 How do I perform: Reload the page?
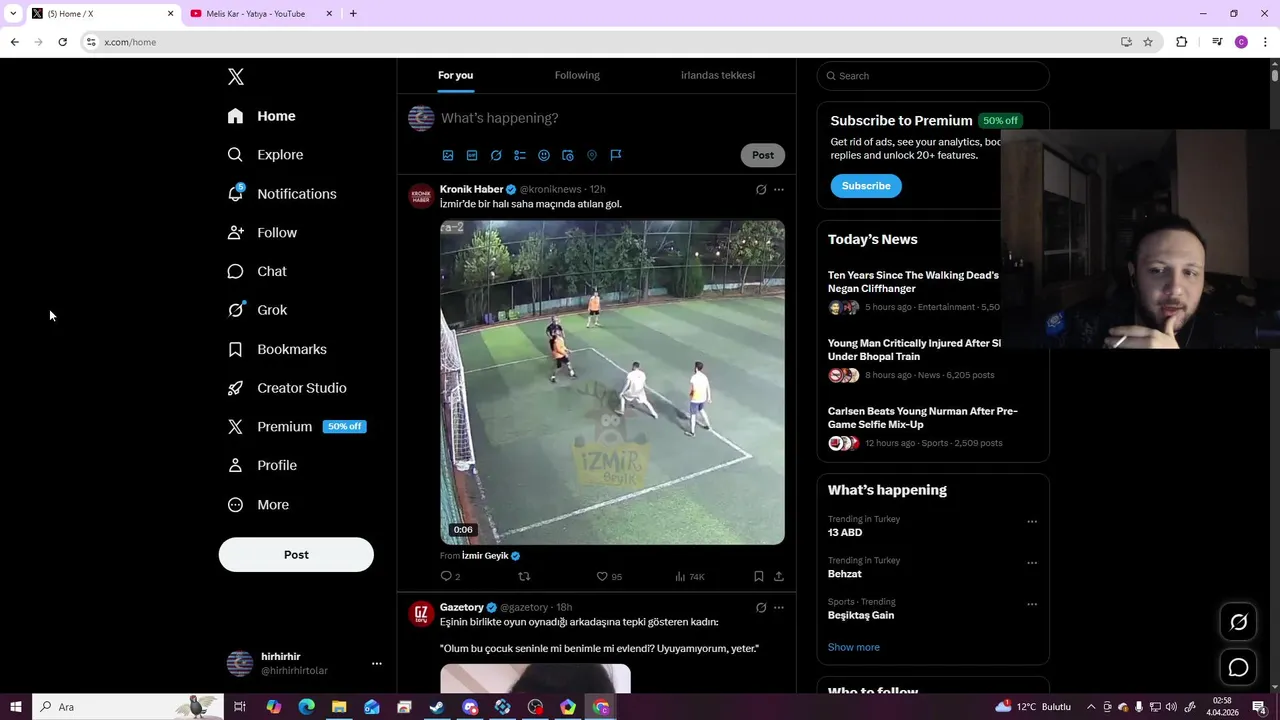62,42
